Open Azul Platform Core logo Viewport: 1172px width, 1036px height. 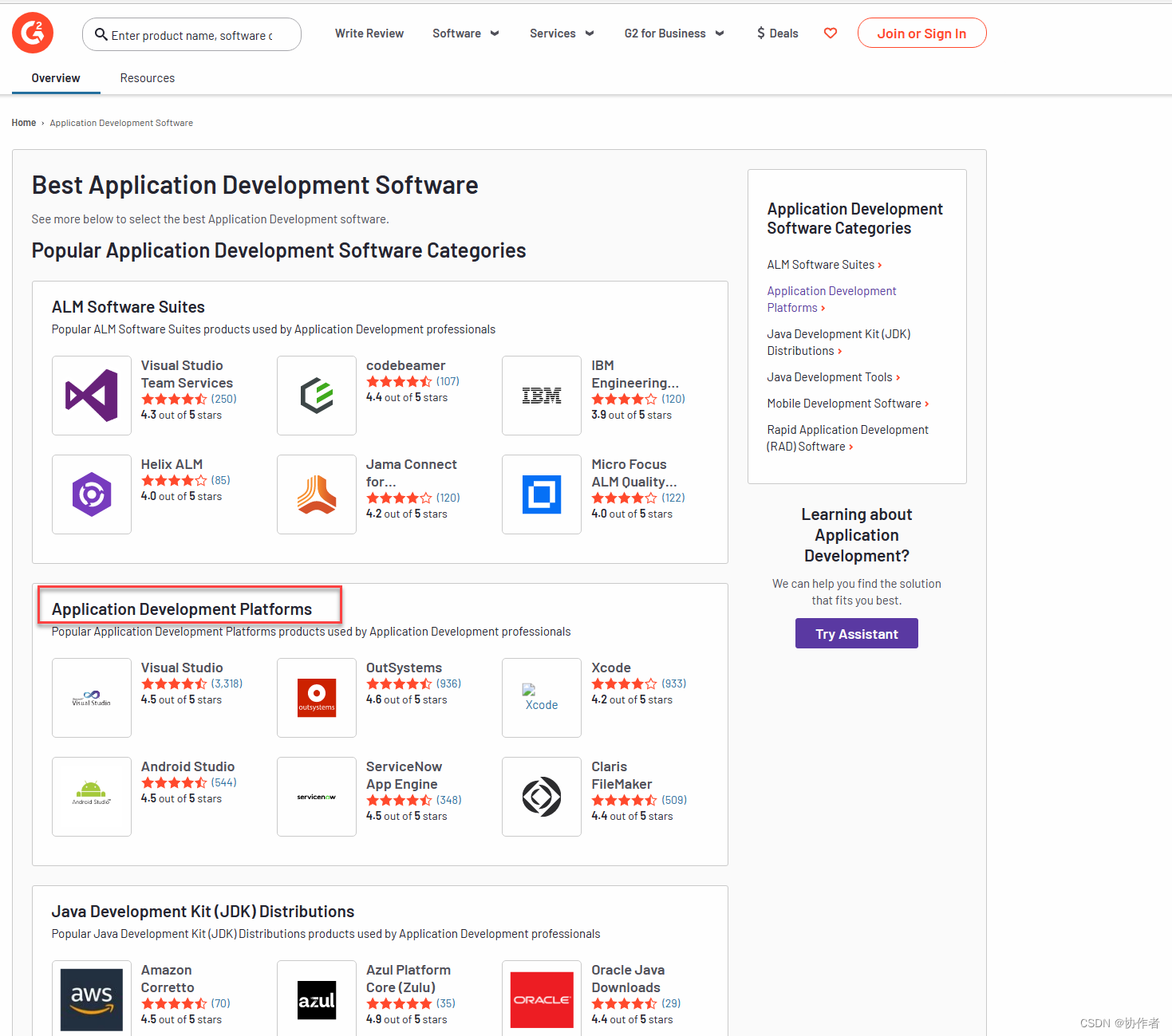coord(317,1000)
